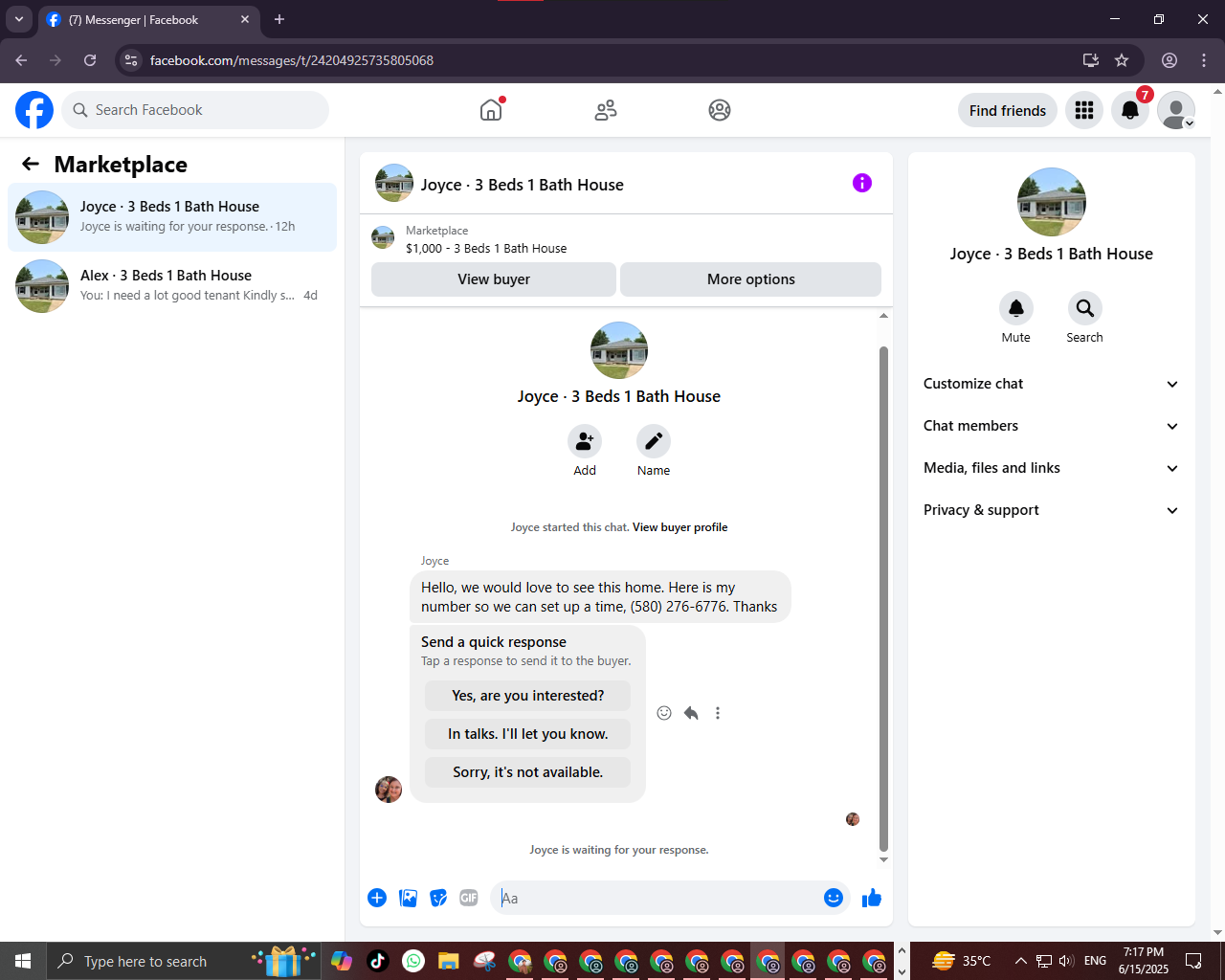1225x980 pixels.
Task: Send quick reply "Sorry, it's not available."
Action: pyautogui.click(x=528, y=772)
